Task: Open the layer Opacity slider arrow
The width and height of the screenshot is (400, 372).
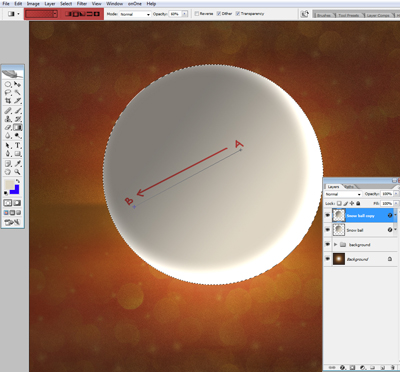Action: tap(396, 194)
